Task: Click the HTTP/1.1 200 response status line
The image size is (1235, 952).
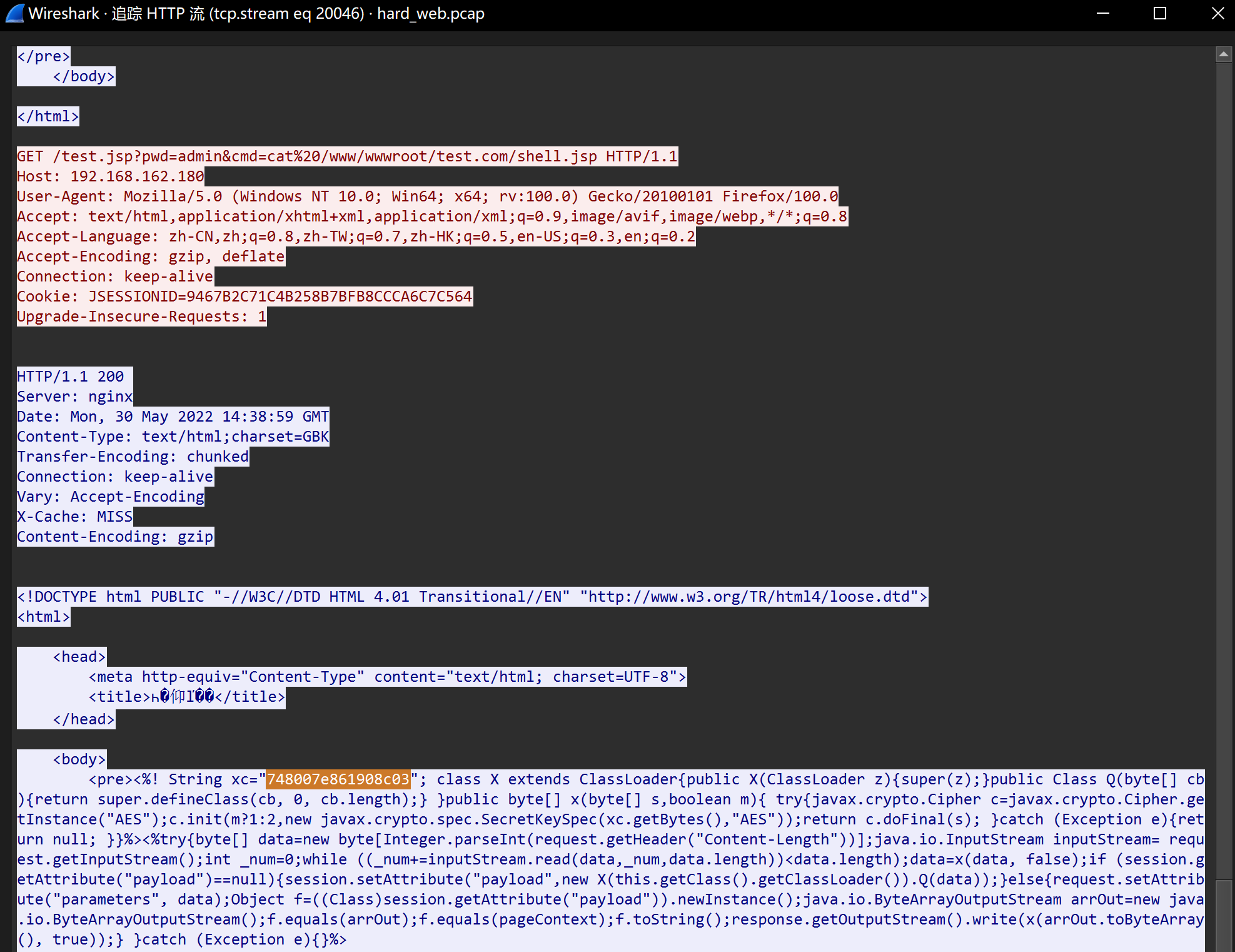Action: click(x=74, y=377)
